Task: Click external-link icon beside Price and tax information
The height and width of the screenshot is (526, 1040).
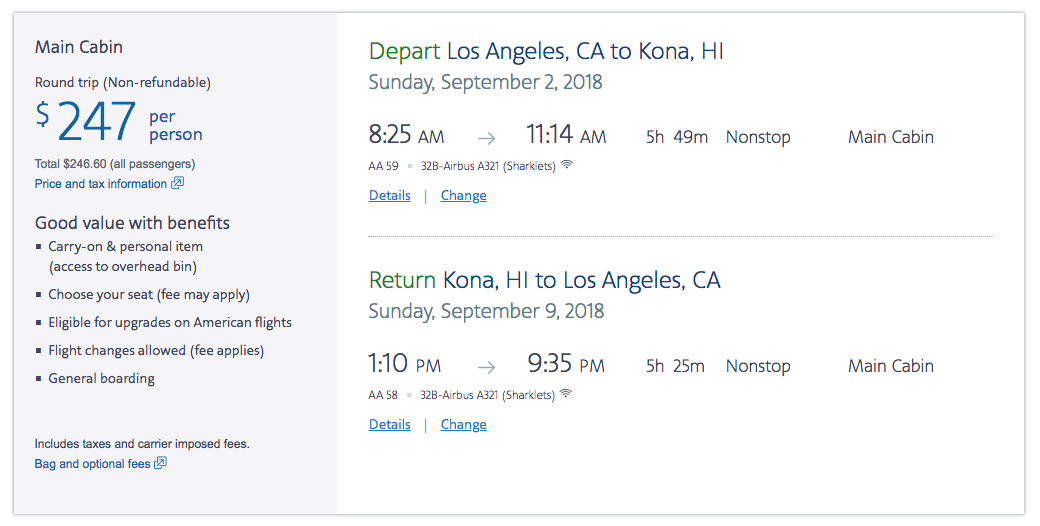Action: point(178,184)
